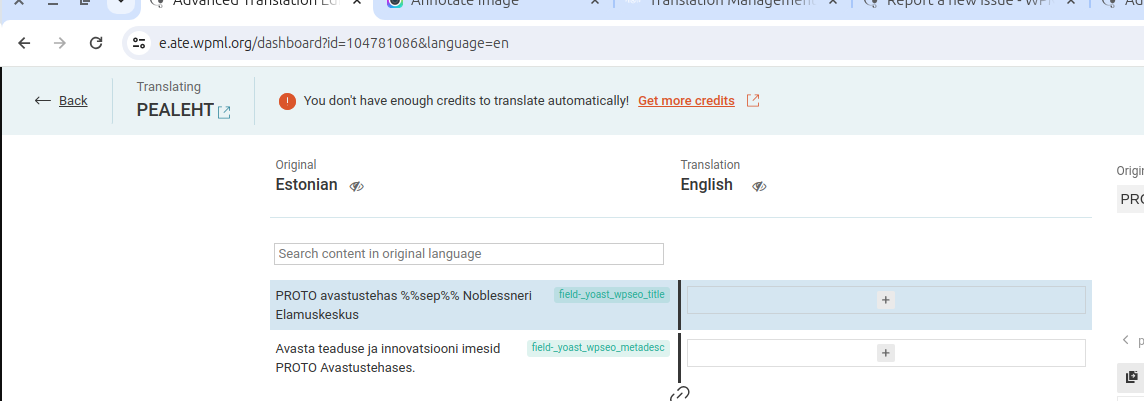
Task: Click the orange warning alert icon
Action: tap(287, 101)
